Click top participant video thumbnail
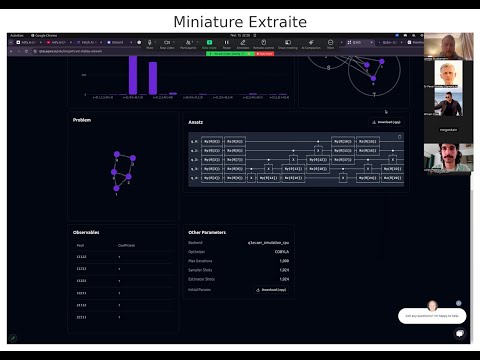Viewport: 480px width, 360px height. (449, 46)
